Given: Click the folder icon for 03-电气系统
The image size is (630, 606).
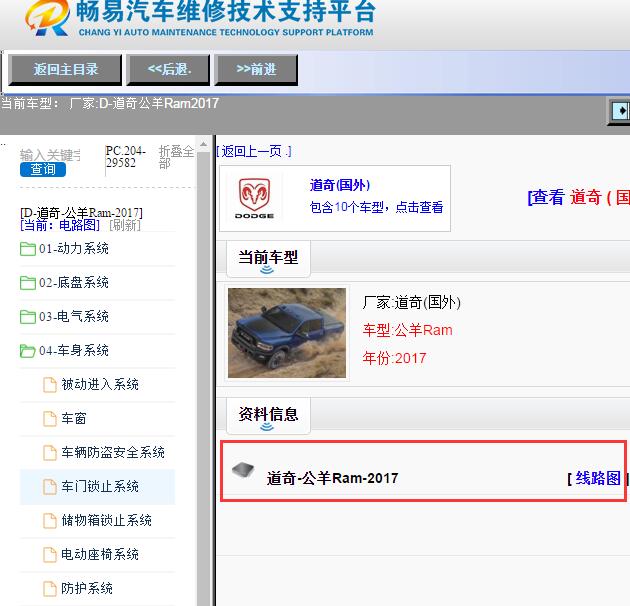Looking at the screenshot, I should pyautogui.click(x=28, y=317).
